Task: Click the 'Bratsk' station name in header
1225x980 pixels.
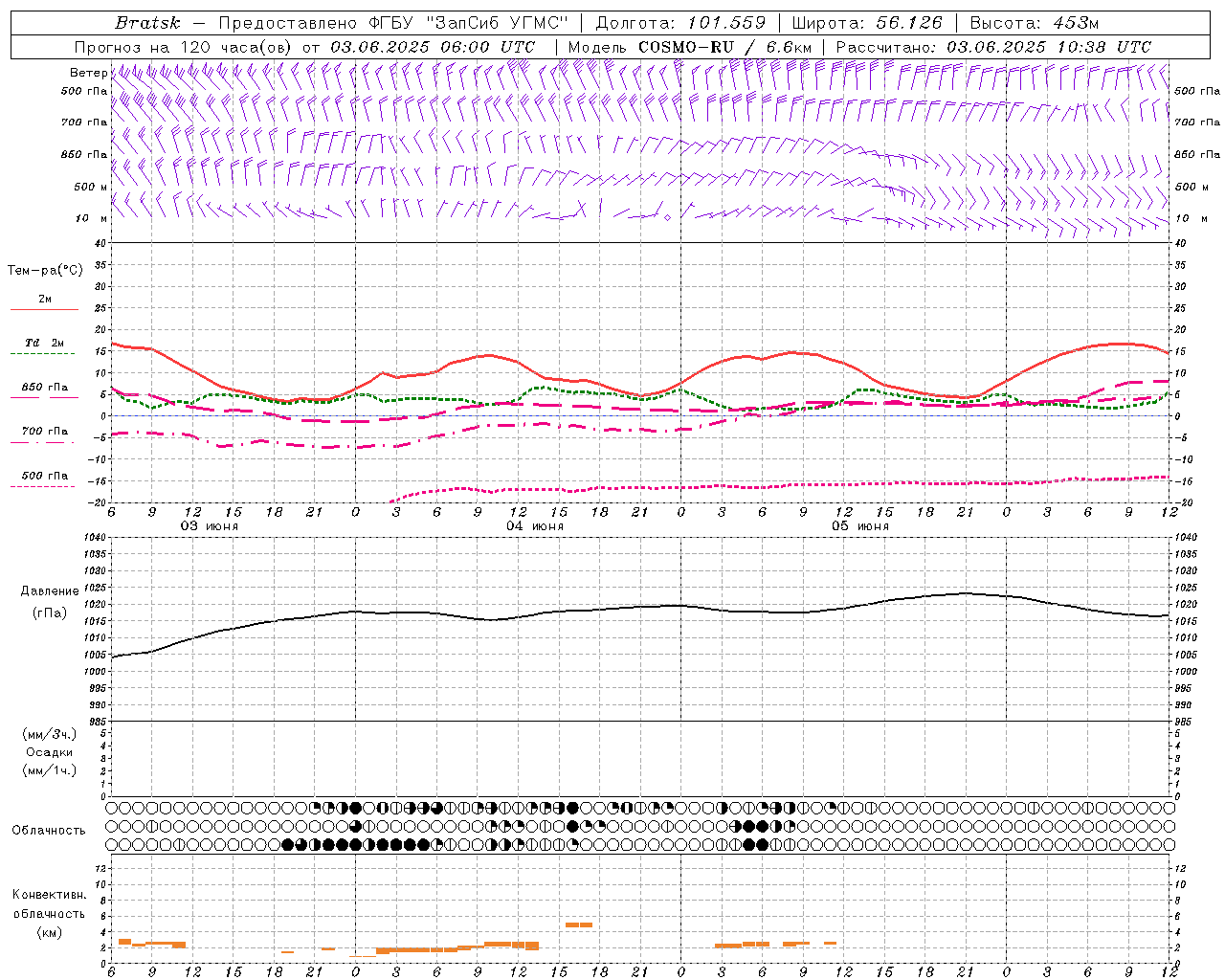Action: pyautogui.click(x=147, y=23)
